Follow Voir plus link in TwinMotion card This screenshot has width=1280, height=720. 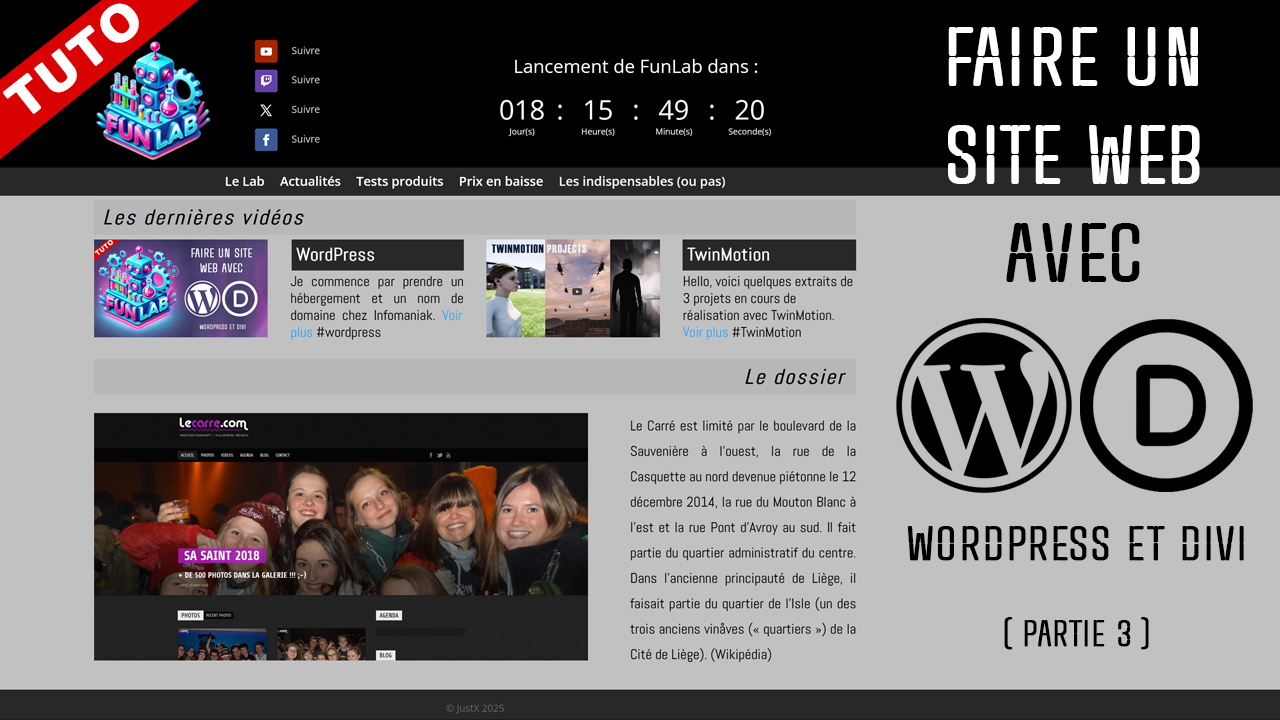705,332
